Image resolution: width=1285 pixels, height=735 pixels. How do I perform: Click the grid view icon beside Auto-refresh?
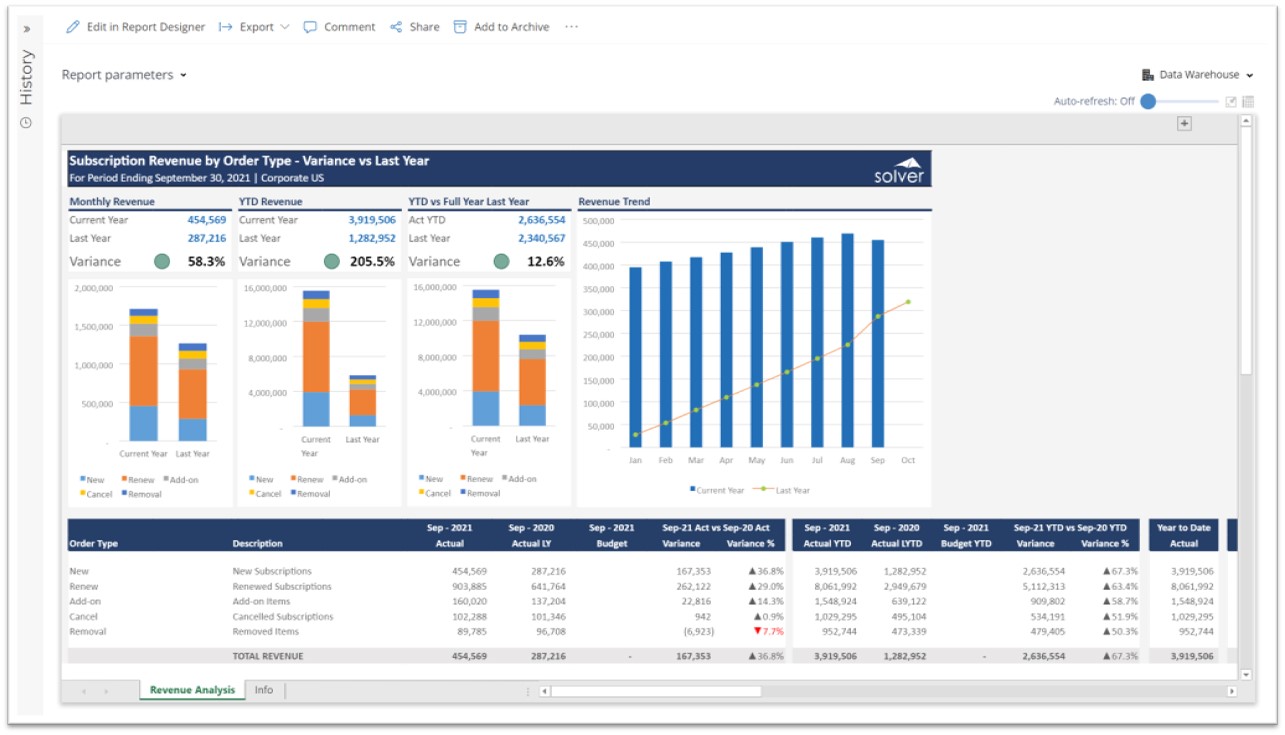coord(1247,102)
